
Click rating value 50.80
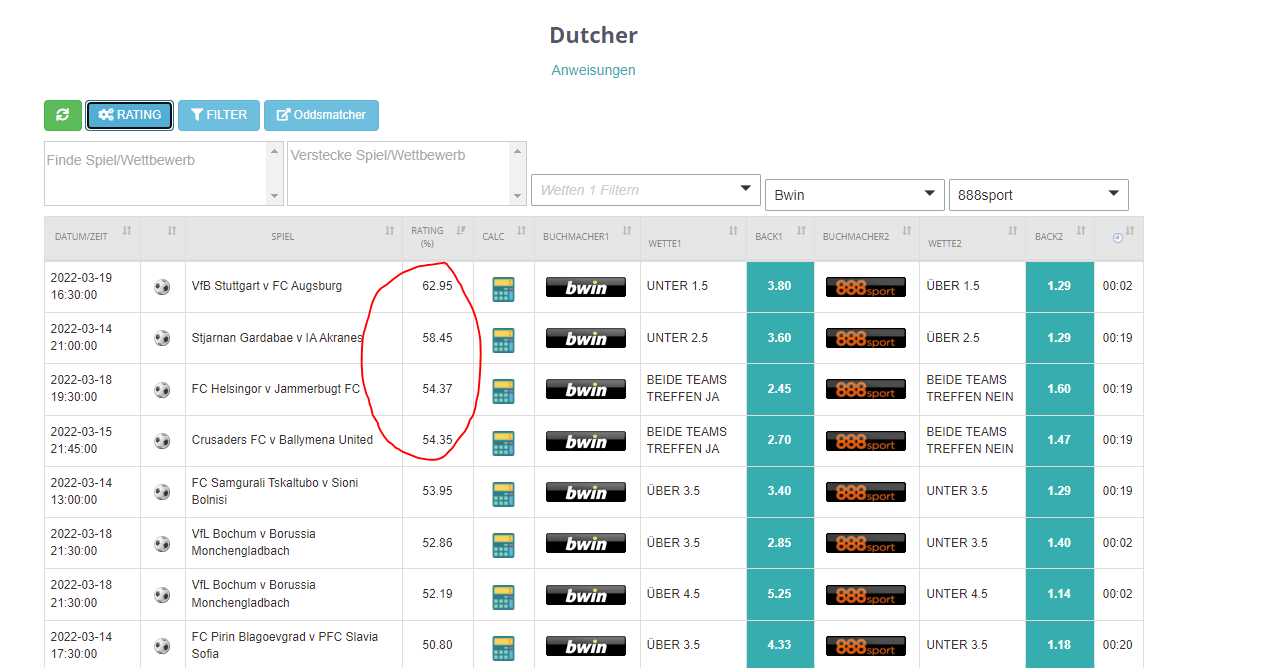[437, 645]
